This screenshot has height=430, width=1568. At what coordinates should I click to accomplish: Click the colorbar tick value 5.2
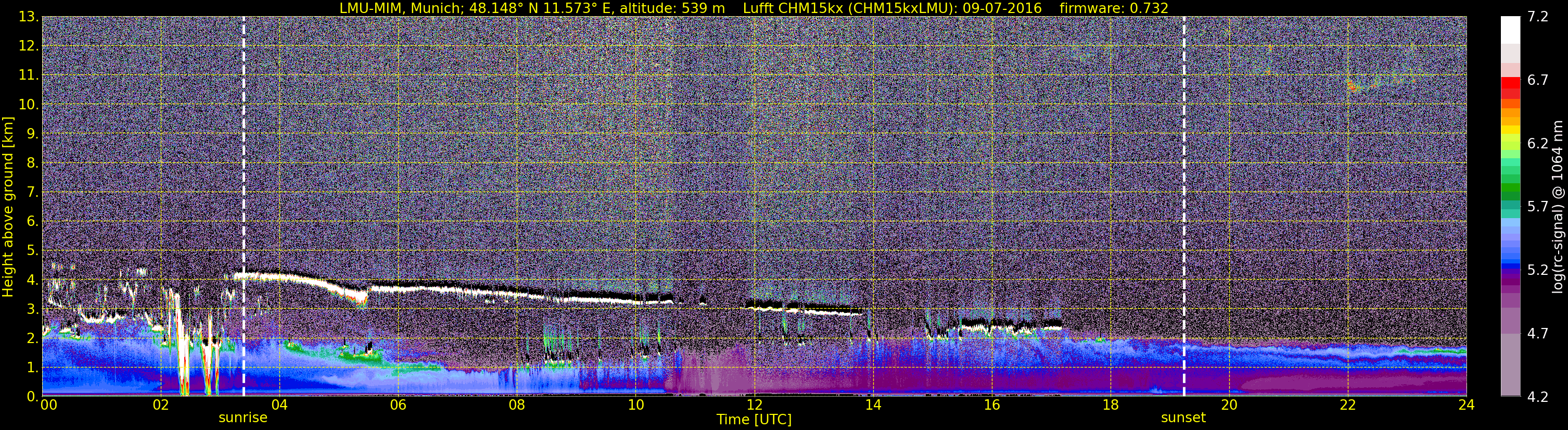coord(1538,270)
